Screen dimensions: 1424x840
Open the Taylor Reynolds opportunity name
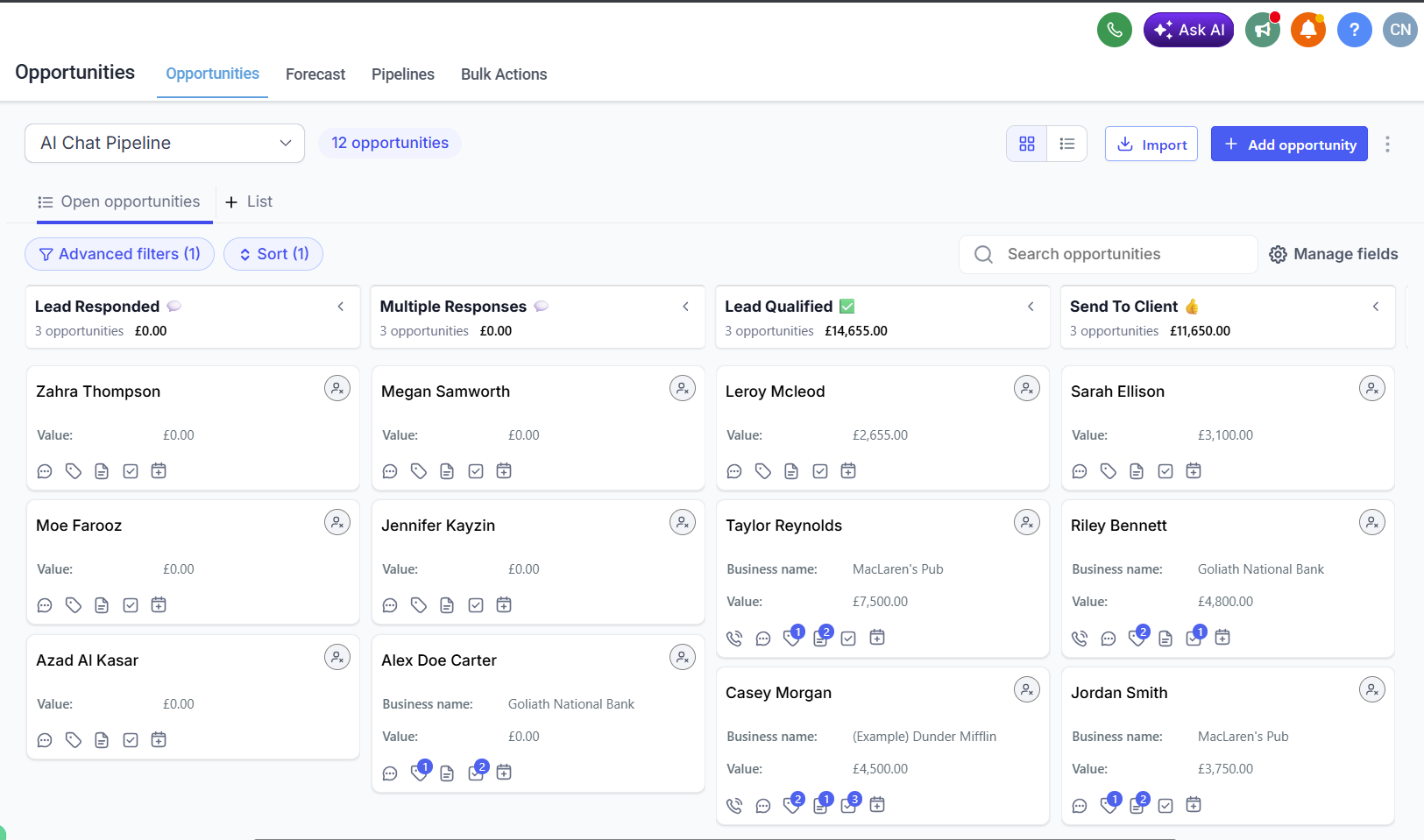click(x=784, y=526)
